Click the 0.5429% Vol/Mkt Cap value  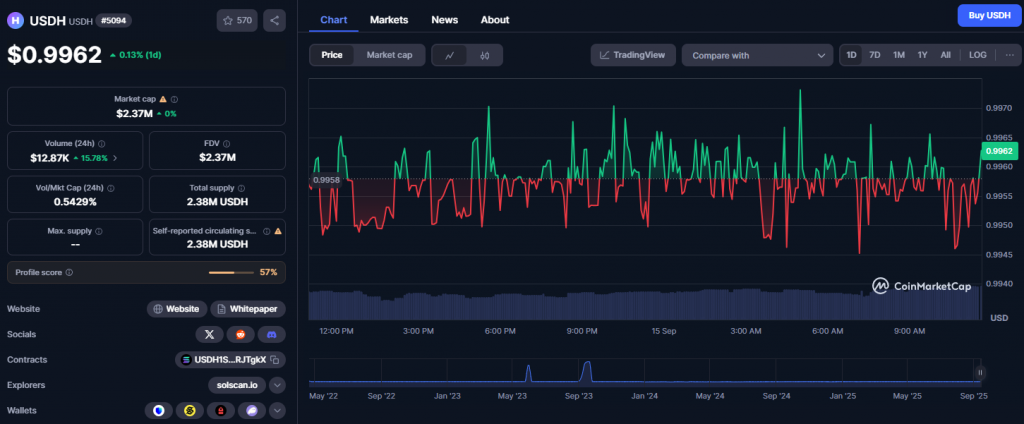pyautogui.click(x=75, y=202)
